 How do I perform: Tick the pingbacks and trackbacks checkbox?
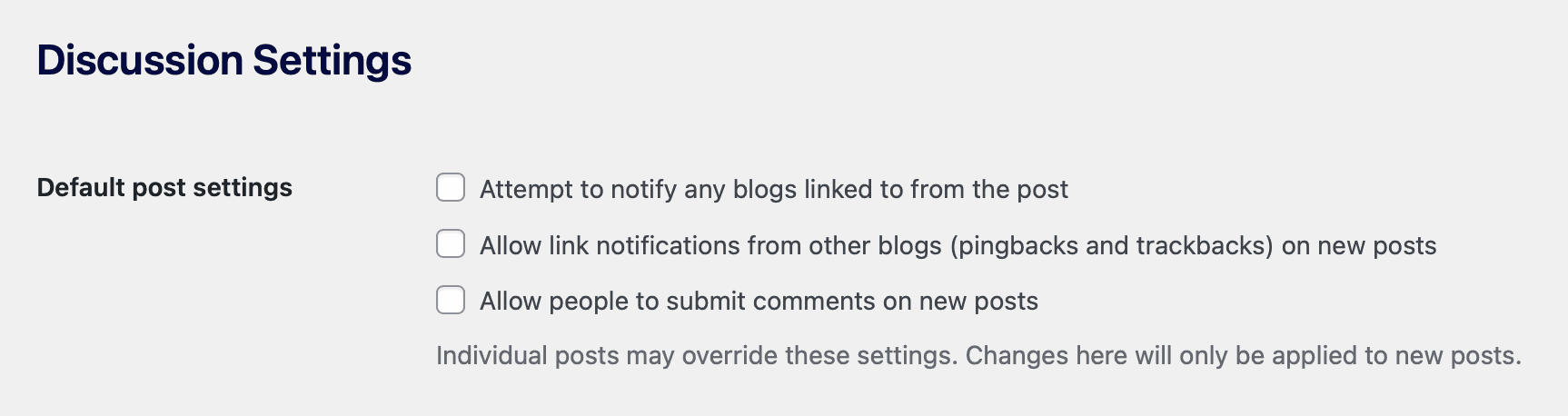tap(451, 244)
